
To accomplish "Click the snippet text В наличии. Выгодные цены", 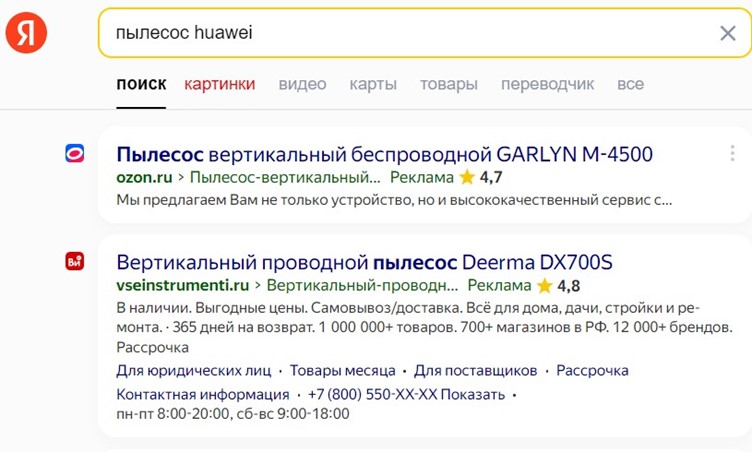I will [424, 327].
